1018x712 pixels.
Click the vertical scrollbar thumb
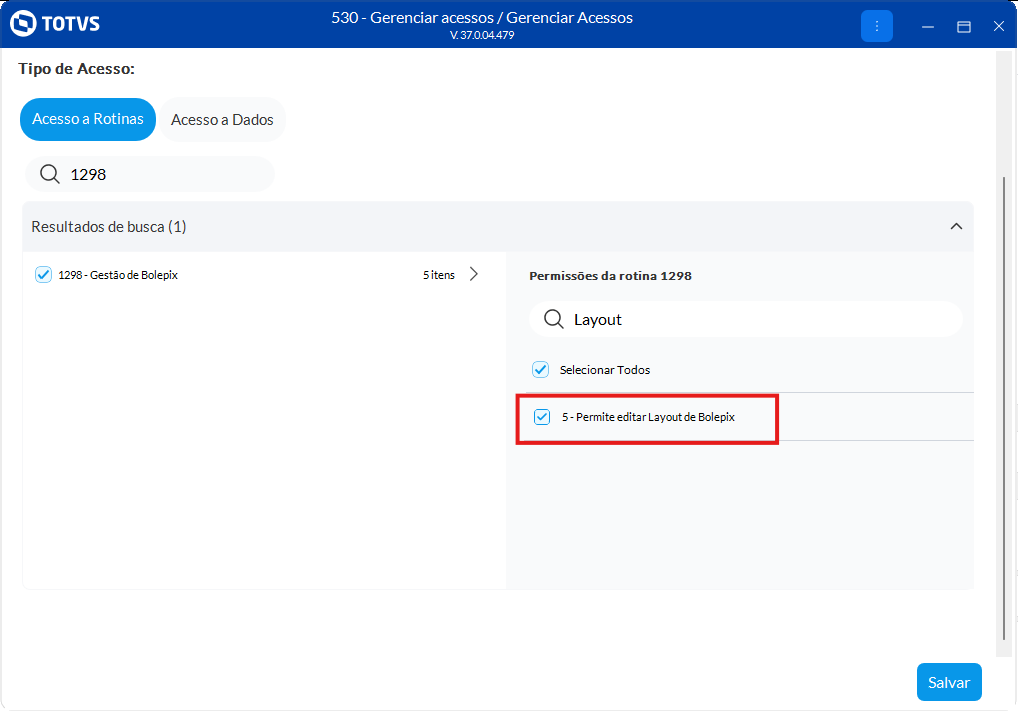1004,400
